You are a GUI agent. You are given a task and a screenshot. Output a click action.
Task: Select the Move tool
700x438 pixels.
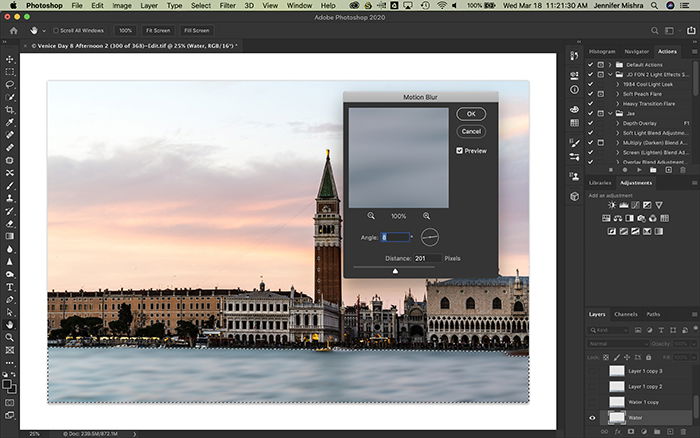[x=9, y=59]
